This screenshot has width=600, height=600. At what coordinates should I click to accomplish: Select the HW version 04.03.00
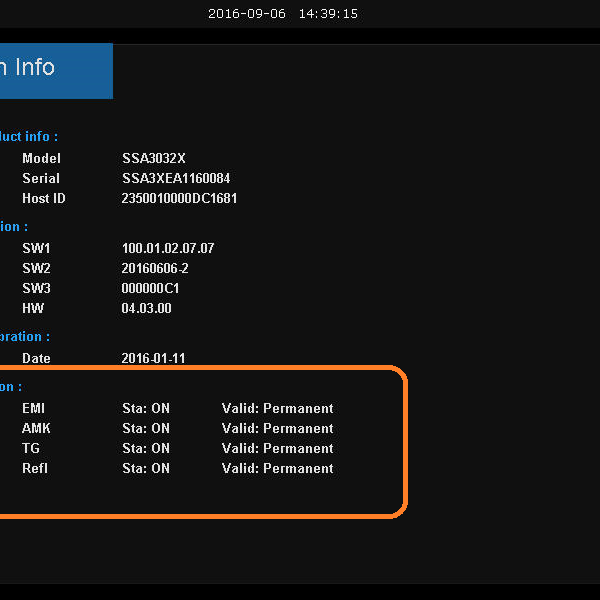(x=146, y=308)
